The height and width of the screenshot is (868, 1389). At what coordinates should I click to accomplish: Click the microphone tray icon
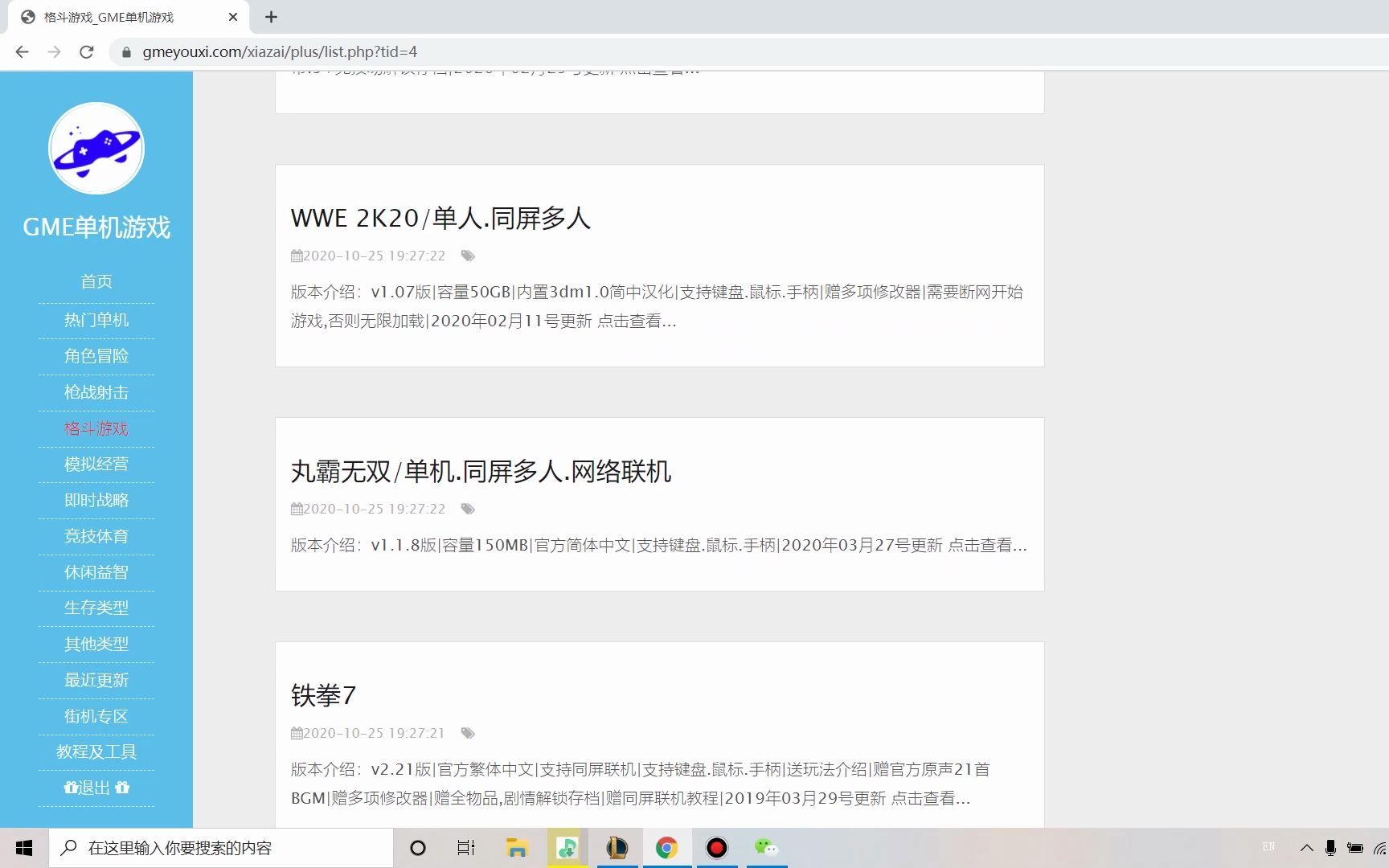pos(1330,848)
